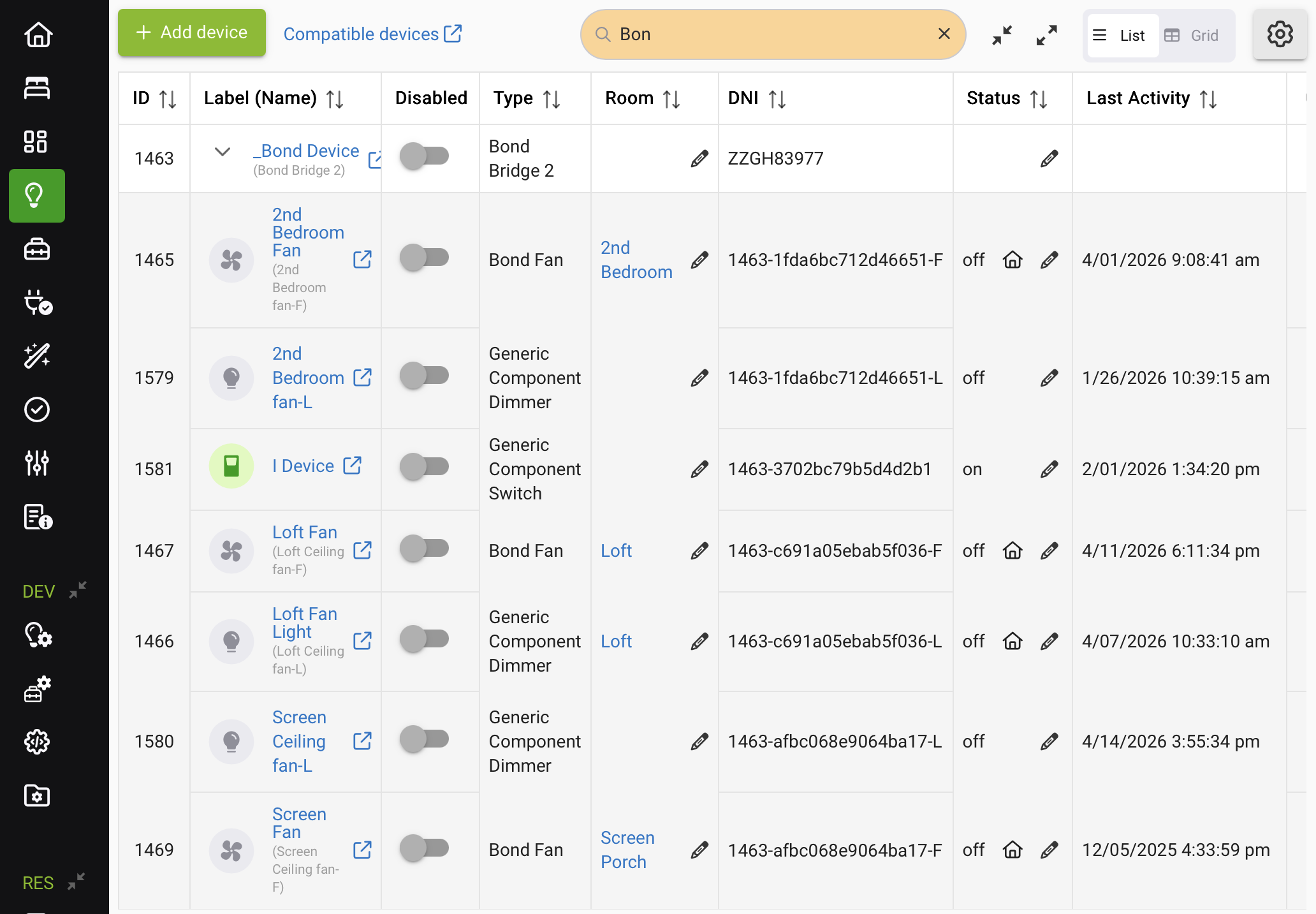The image size is (1316, 914).
Task: Sort the table by Room column
Action: point(671,99)
